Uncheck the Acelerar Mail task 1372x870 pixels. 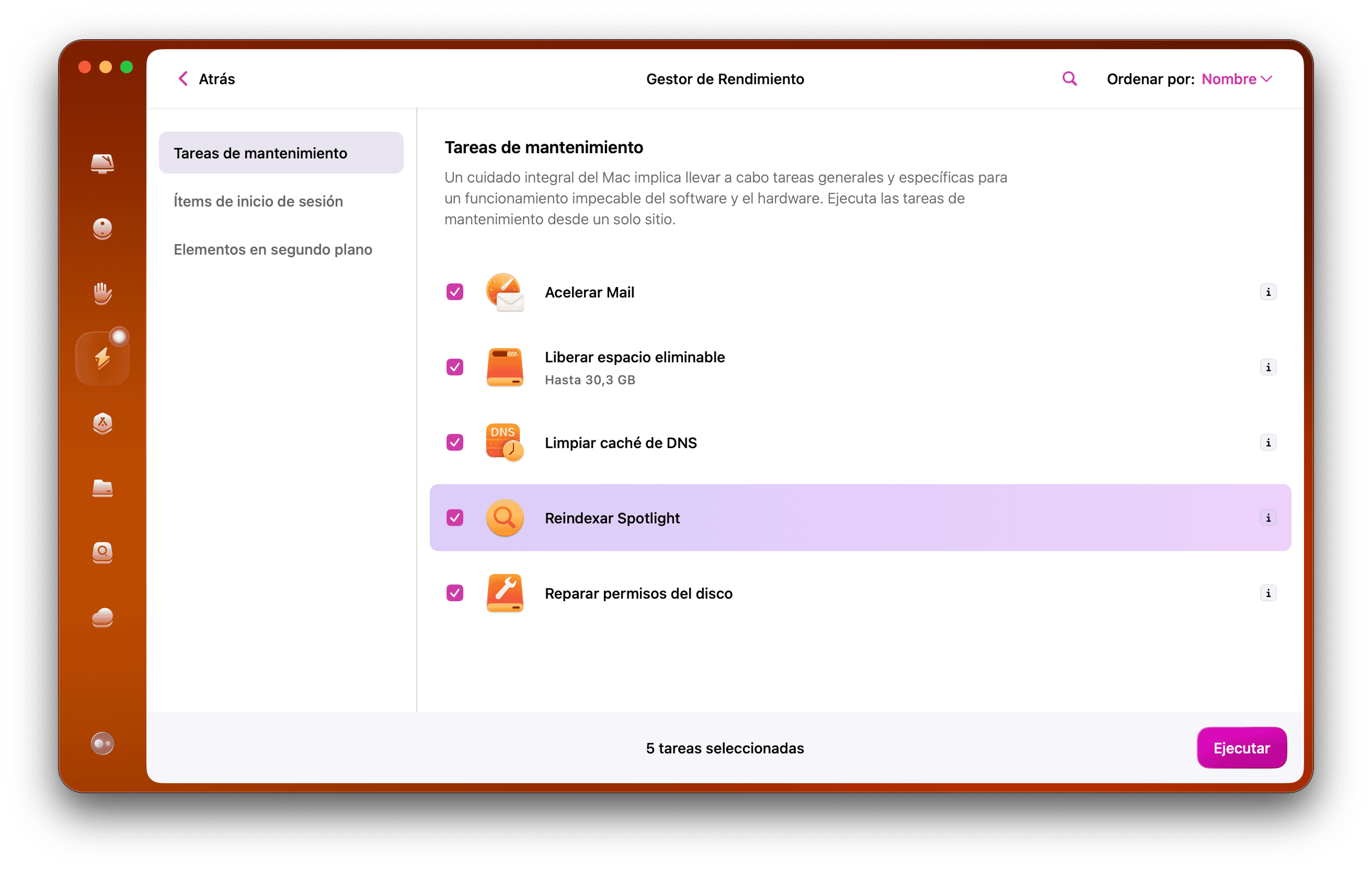pyautogui.click(x=454, y=292)
